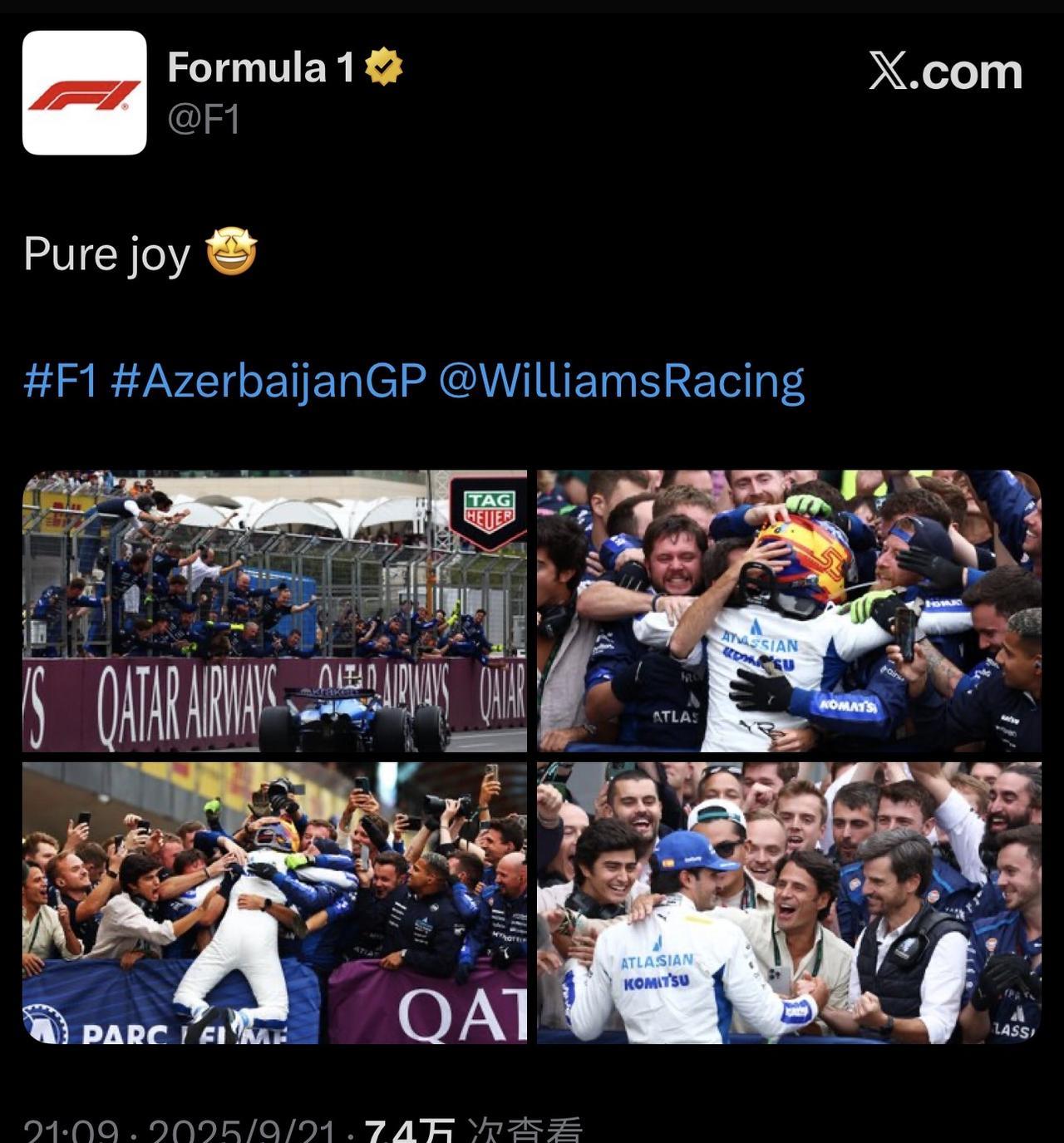
Task: Open the driver greeting crowd photo
Action: 789,903
